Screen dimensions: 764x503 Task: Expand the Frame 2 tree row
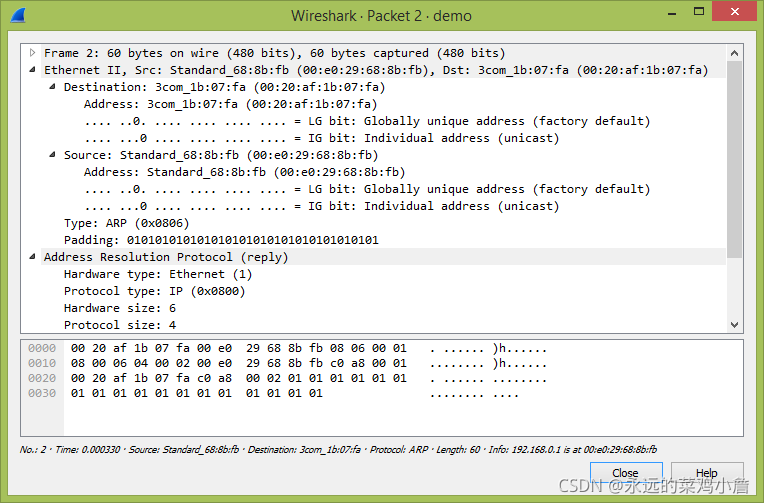[32, 53]
